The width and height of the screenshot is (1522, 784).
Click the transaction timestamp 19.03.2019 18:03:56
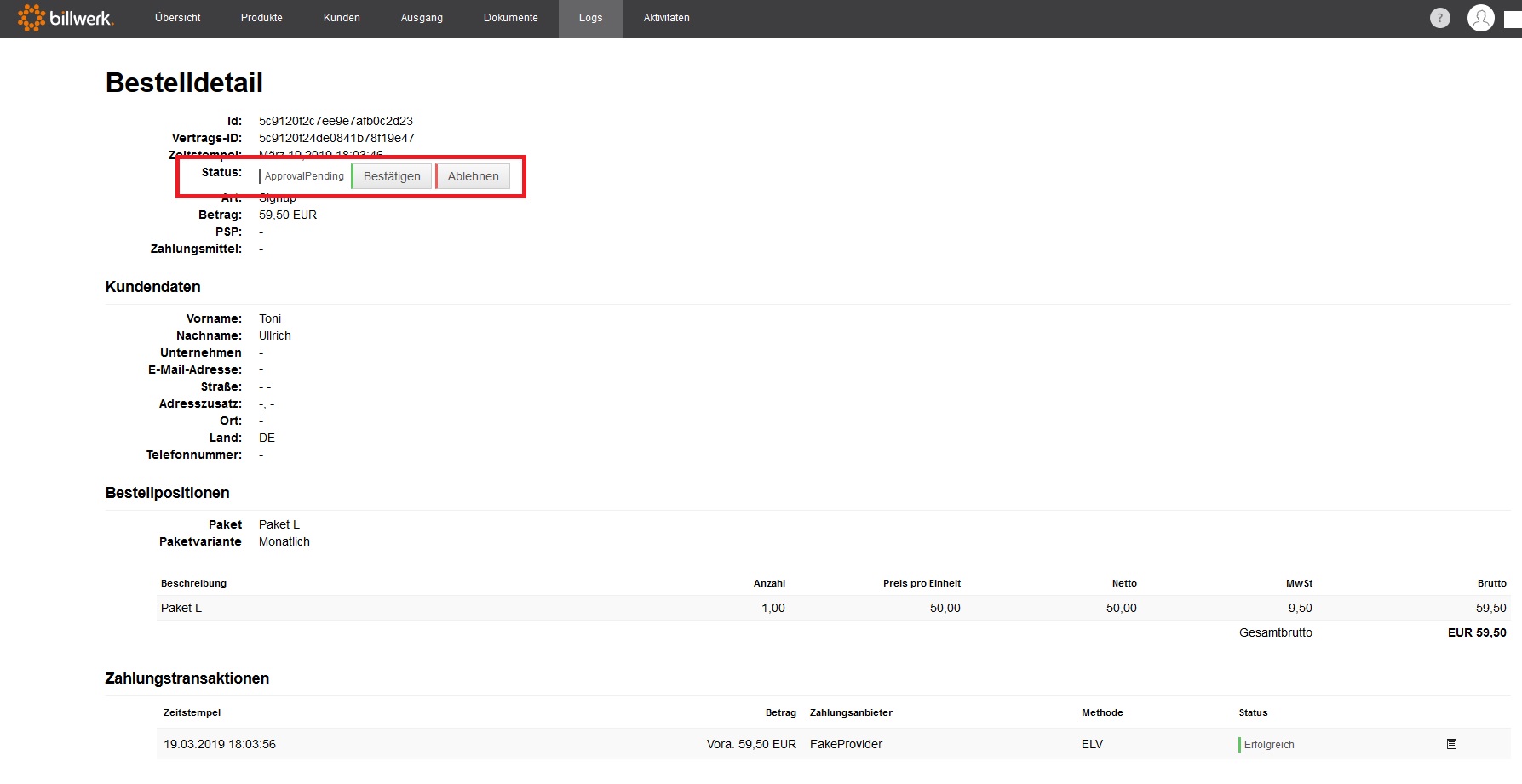(220, 744)
